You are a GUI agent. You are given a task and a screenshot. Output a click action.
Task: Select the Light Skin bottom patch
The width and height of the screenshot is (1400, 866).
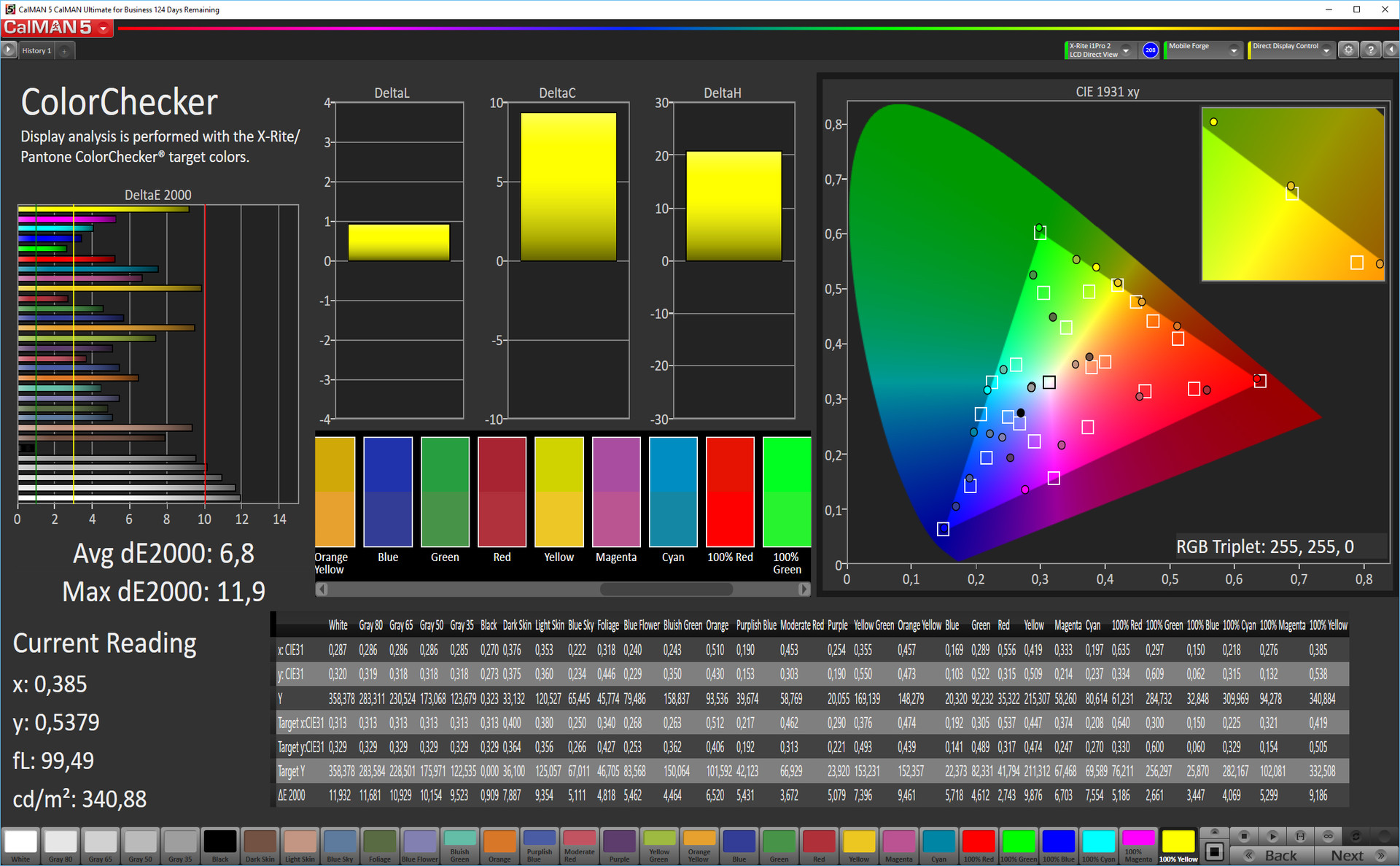click(300, 846)
